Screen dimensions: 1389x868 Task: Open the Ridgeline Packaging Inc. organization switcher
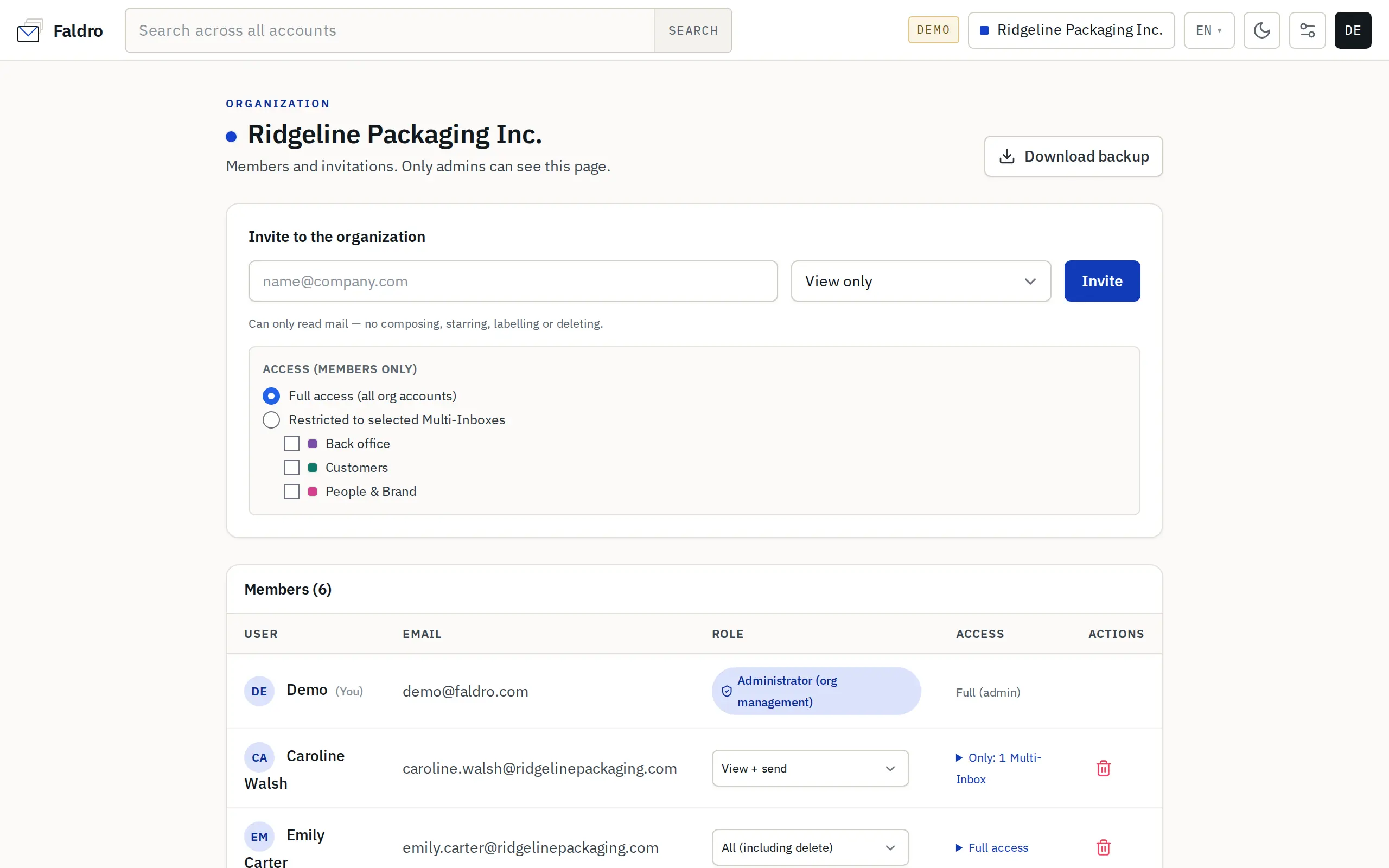pyautogui.click(x=1071, y=30)
